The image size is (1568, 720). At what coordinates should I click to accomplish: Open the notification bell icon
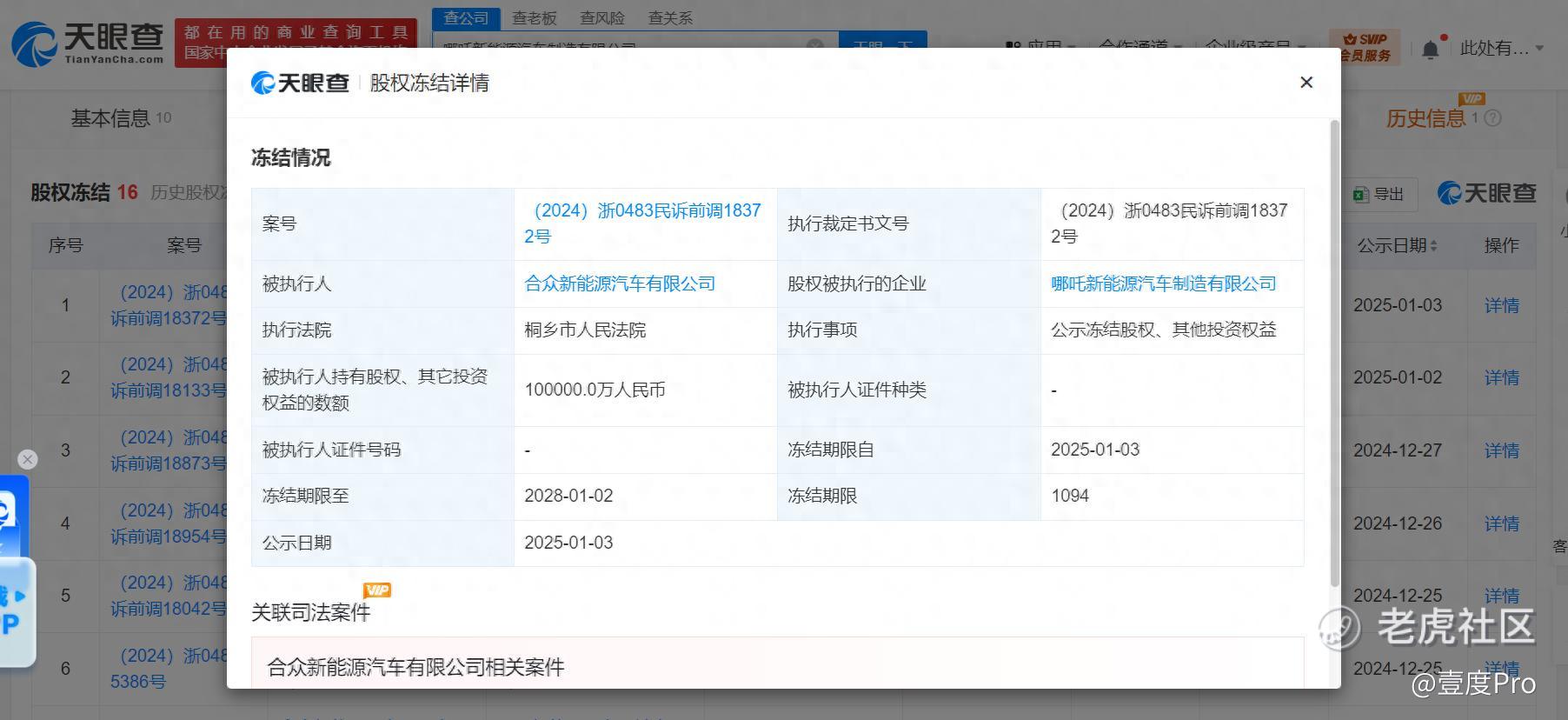tap(1430, 49)
